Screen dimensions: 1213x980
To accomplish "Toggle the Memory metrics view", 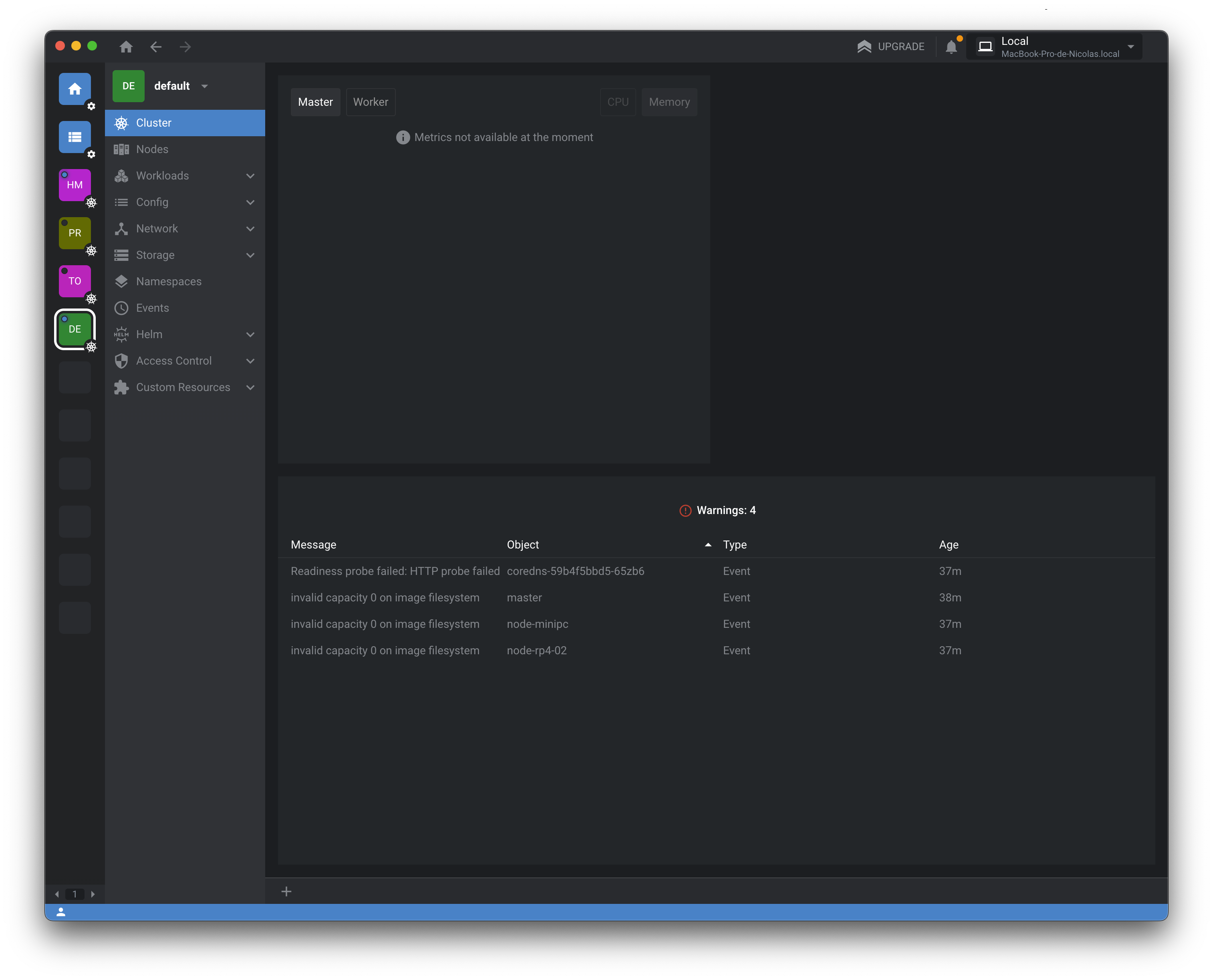I will coord(669,102).
